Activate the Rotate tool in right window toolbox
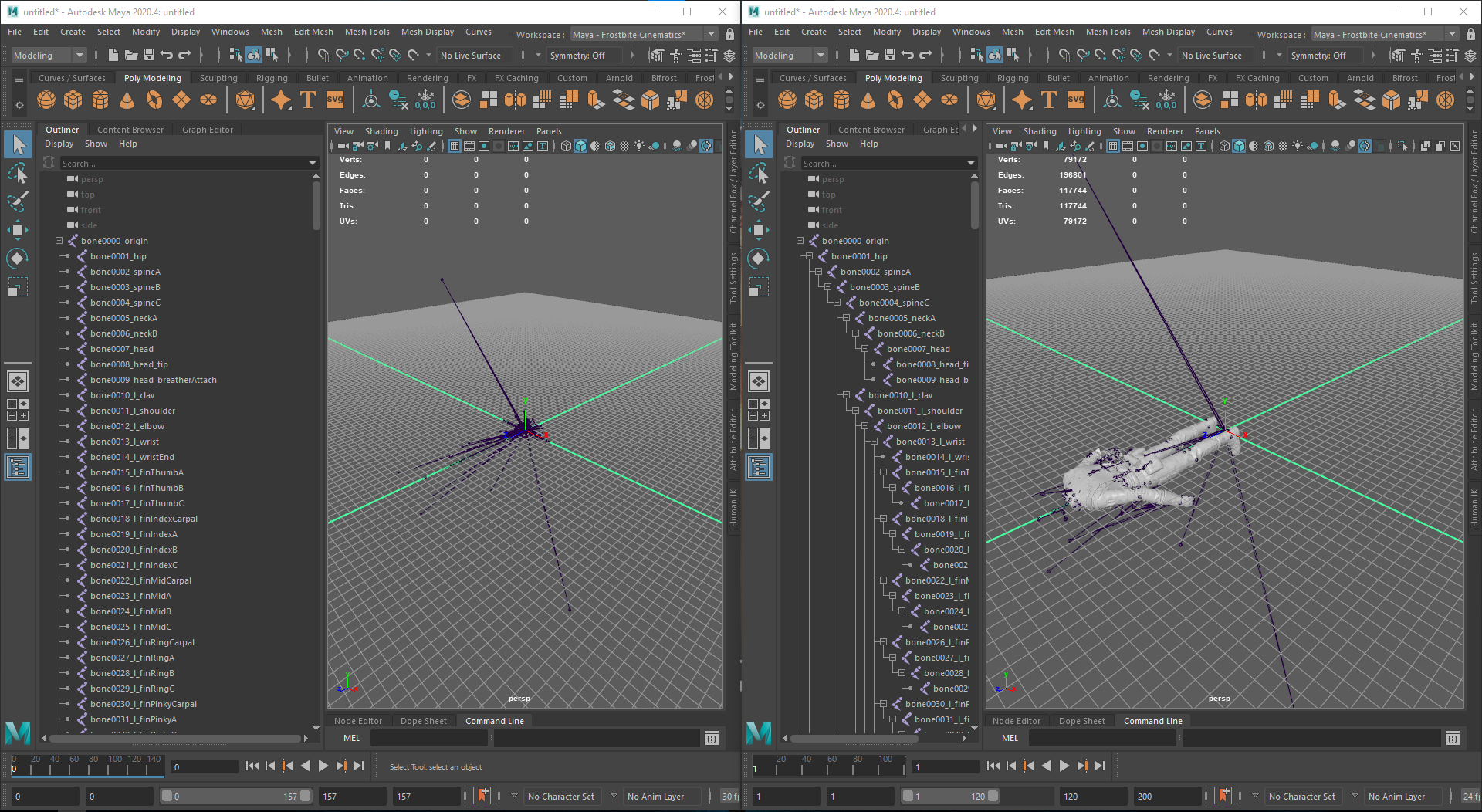 point(759,258)
